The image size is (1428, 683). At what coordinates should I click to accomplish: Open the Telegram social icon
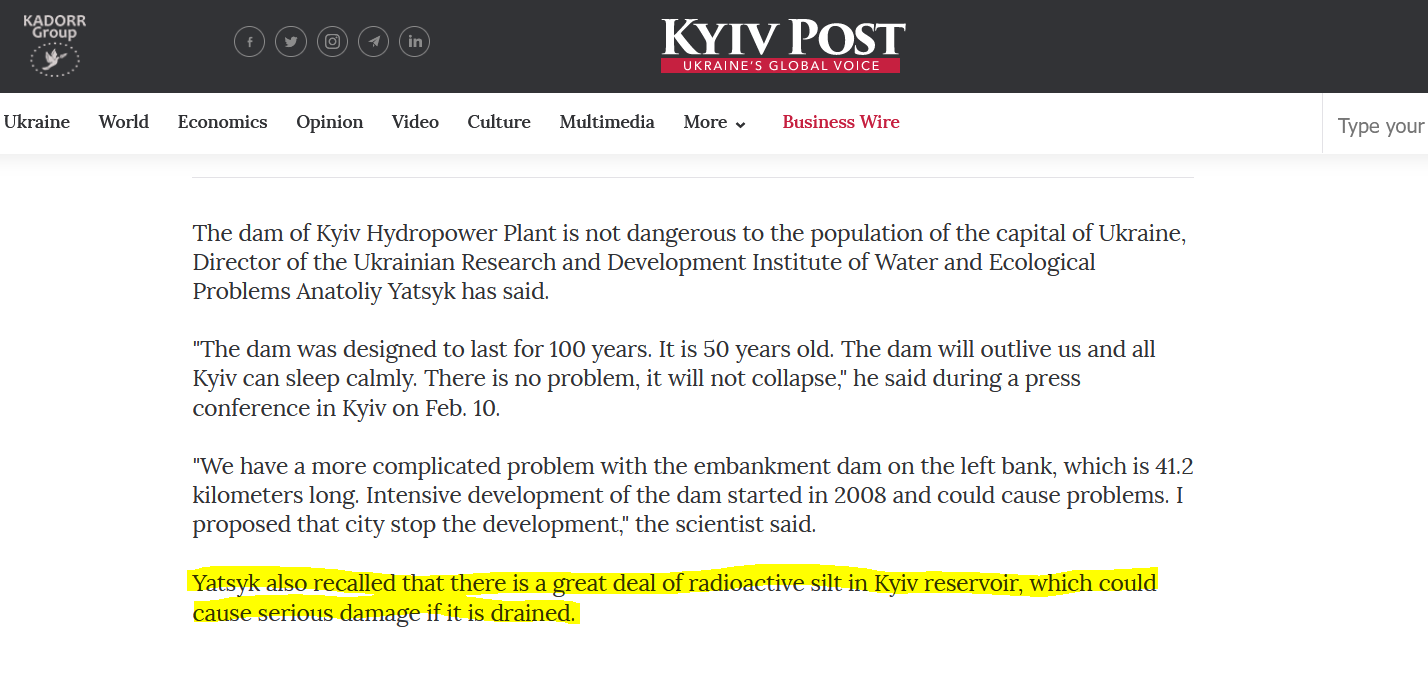click(374, 42)
